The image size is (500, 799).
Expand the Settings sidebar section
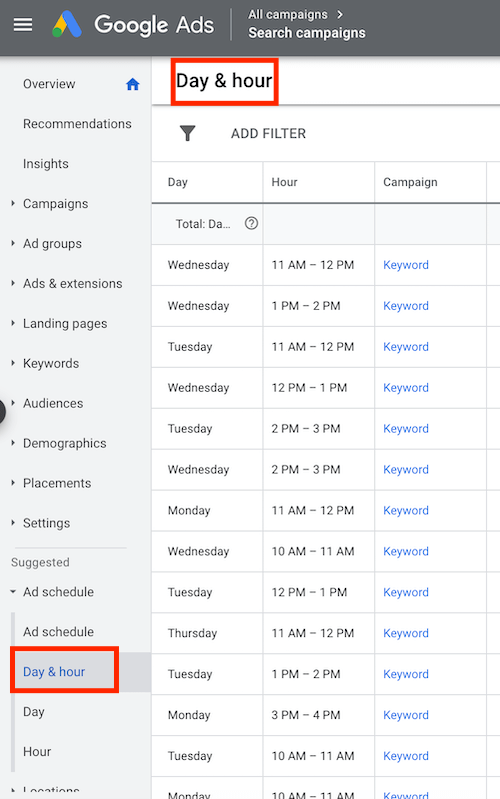[x=13, y=523]
